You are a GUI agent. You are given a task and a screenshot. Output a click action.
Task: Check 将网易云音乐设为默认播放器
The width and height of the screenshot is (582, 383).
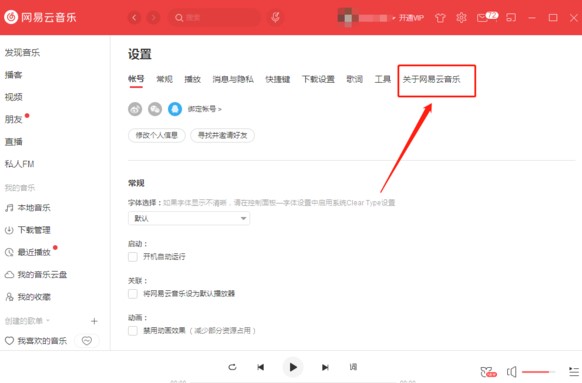point(133,294)
